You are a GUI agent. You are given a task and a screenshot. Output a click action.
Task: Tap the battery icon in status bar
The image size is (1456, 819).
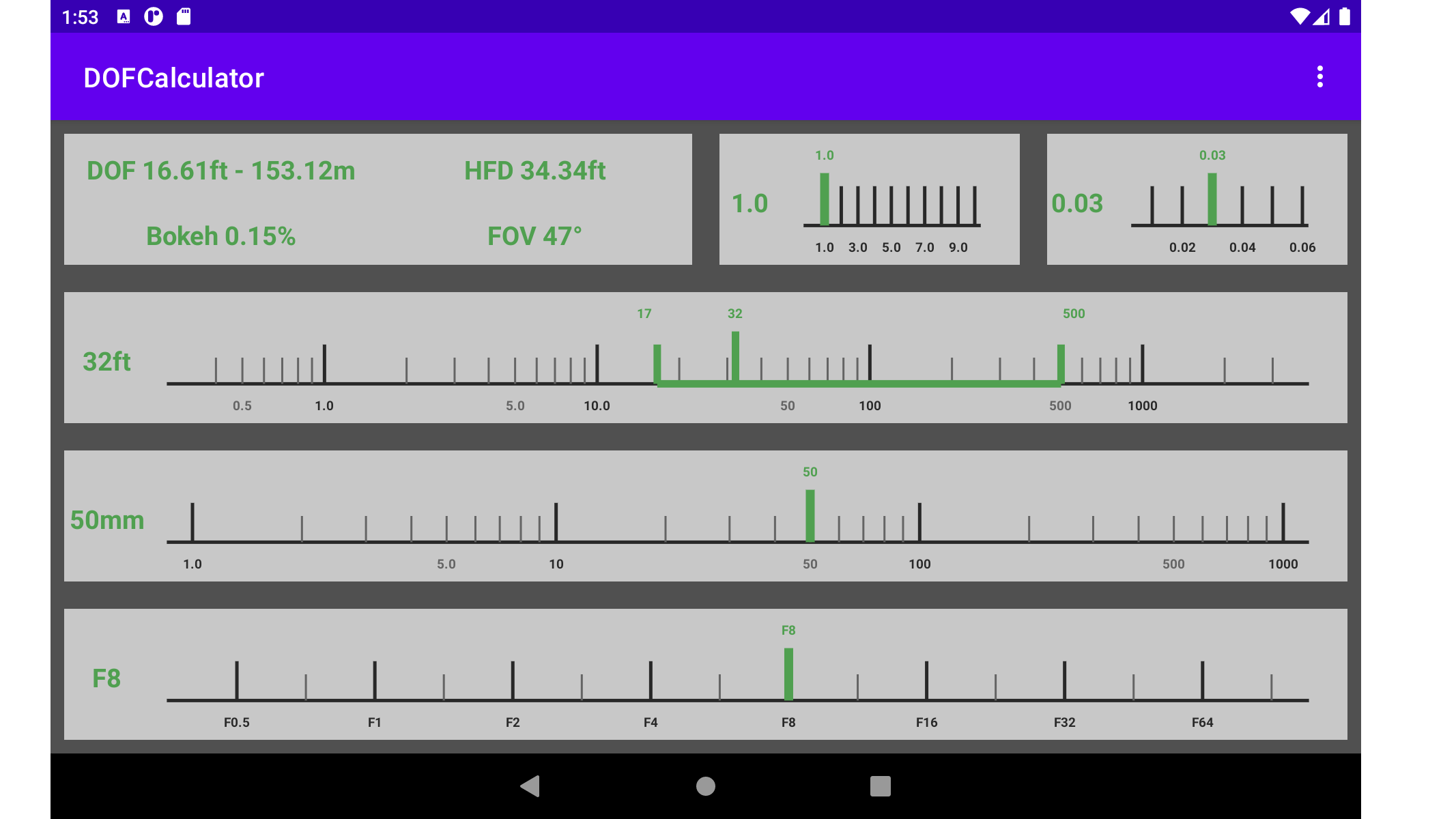click(1344, 16)
